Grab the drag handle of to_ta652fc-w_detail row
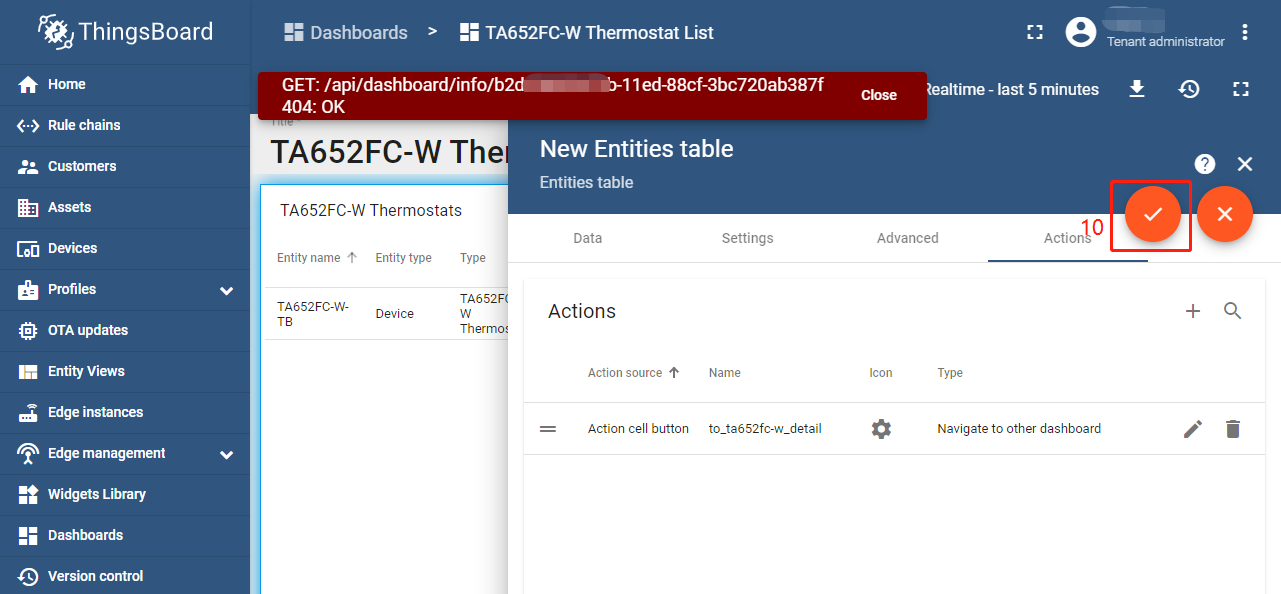Screen dimensions: 1281x594 click(548, 429)
